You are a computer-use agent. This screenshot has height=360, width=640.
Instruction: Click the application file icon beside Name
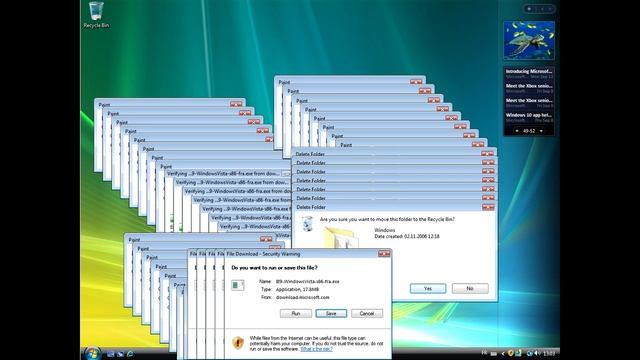pyautogui.click(x=238, y=285)
